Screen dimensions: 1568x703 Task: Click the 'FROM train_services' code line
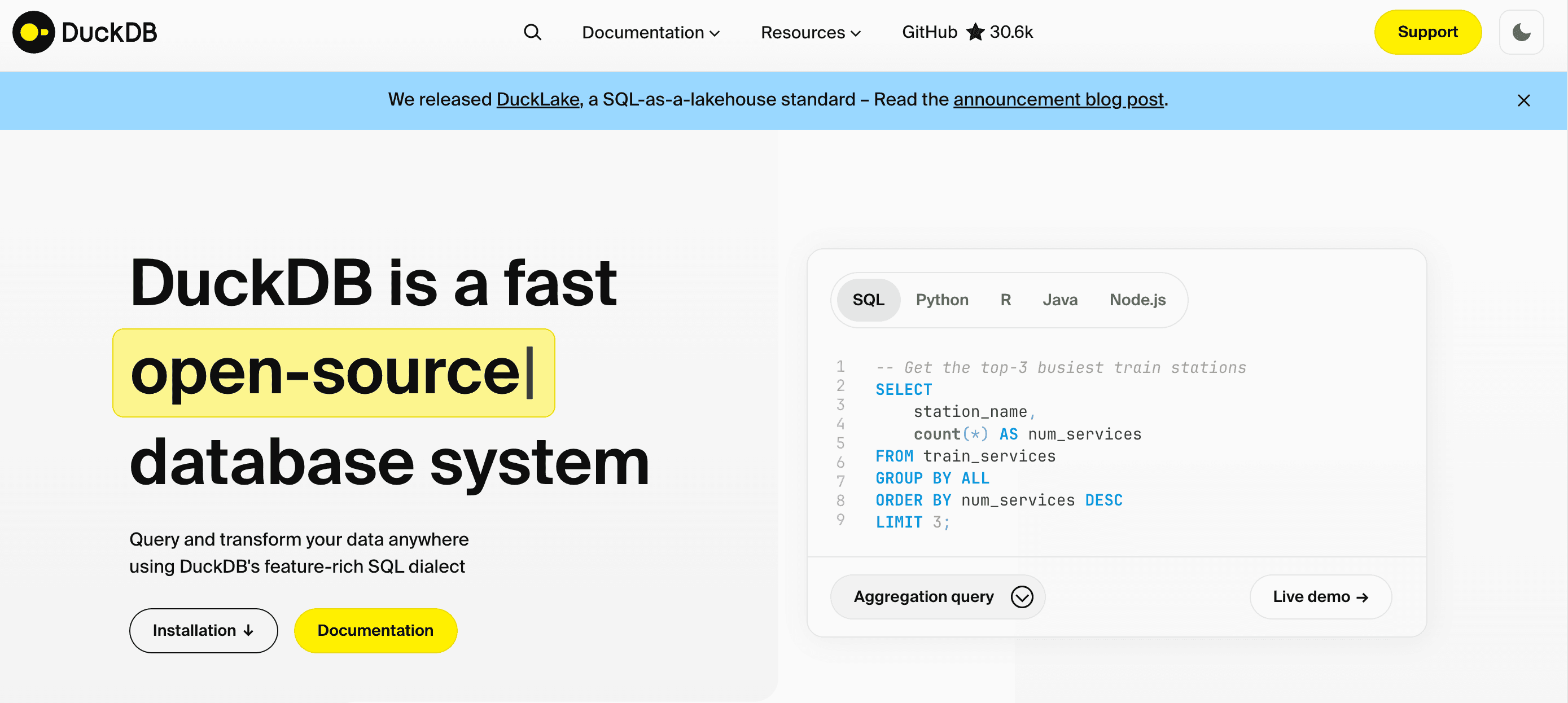965,456
